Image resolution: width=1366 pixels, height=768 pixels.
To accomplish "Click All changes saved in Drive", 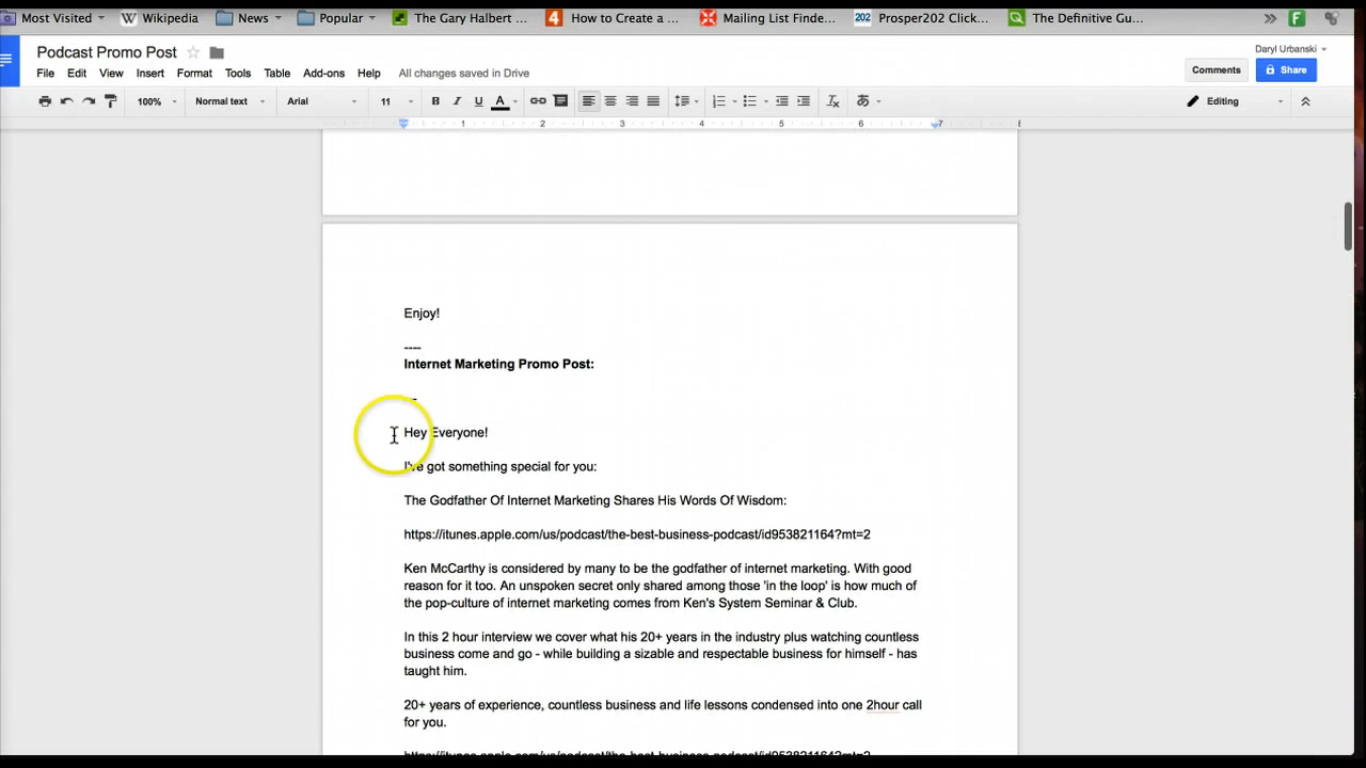I will (x=464, y=73).
